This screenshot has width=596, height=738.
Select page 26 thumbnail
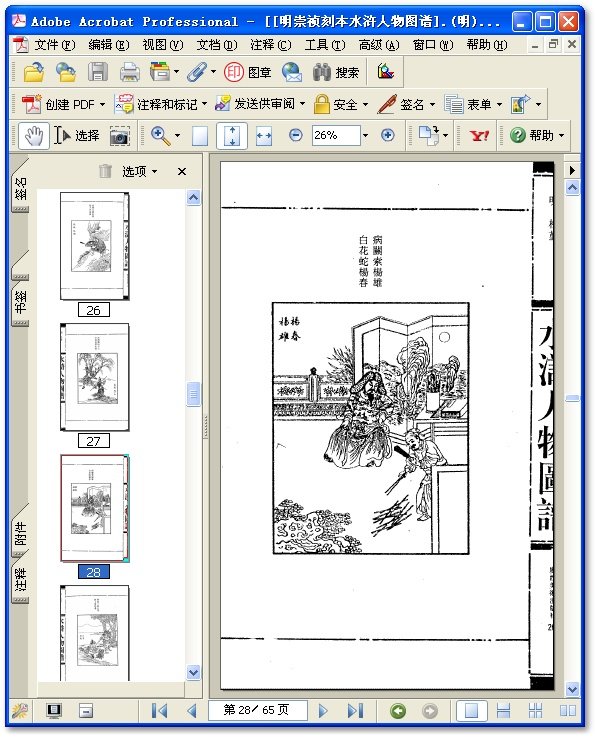[95, 246]
